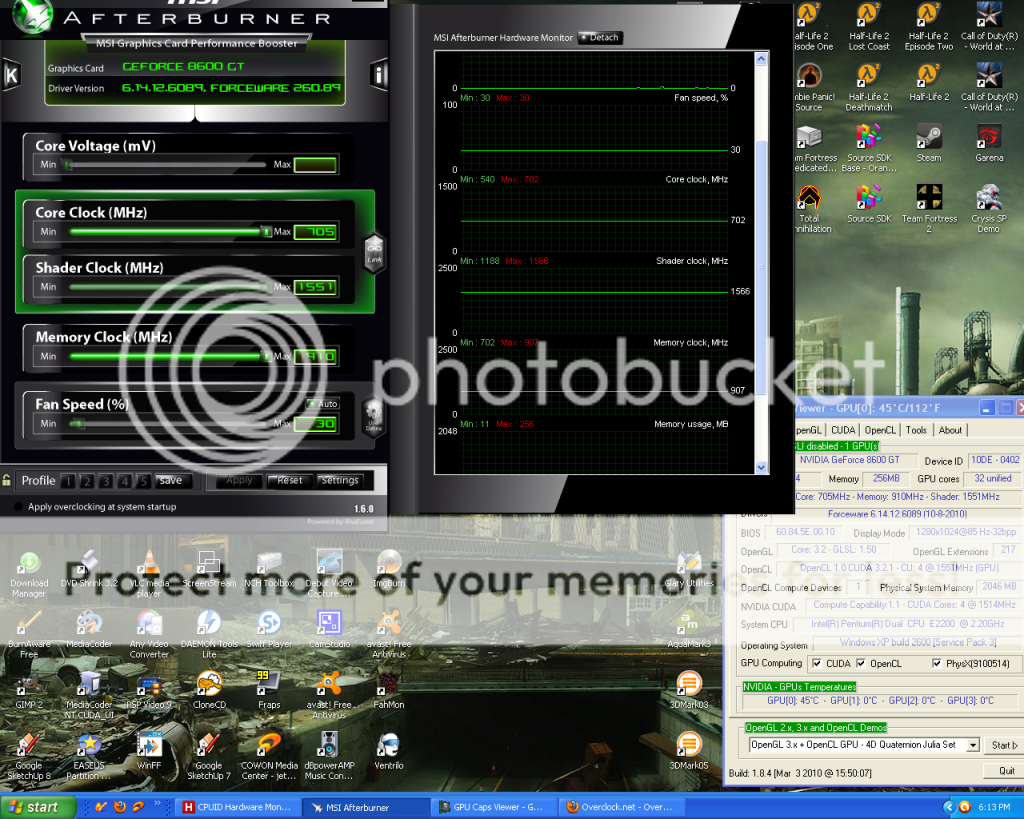This screenshot has height=819, width=1024.
Task: Click the info icon beside the graphics card panel
Action: coord(378,75)
